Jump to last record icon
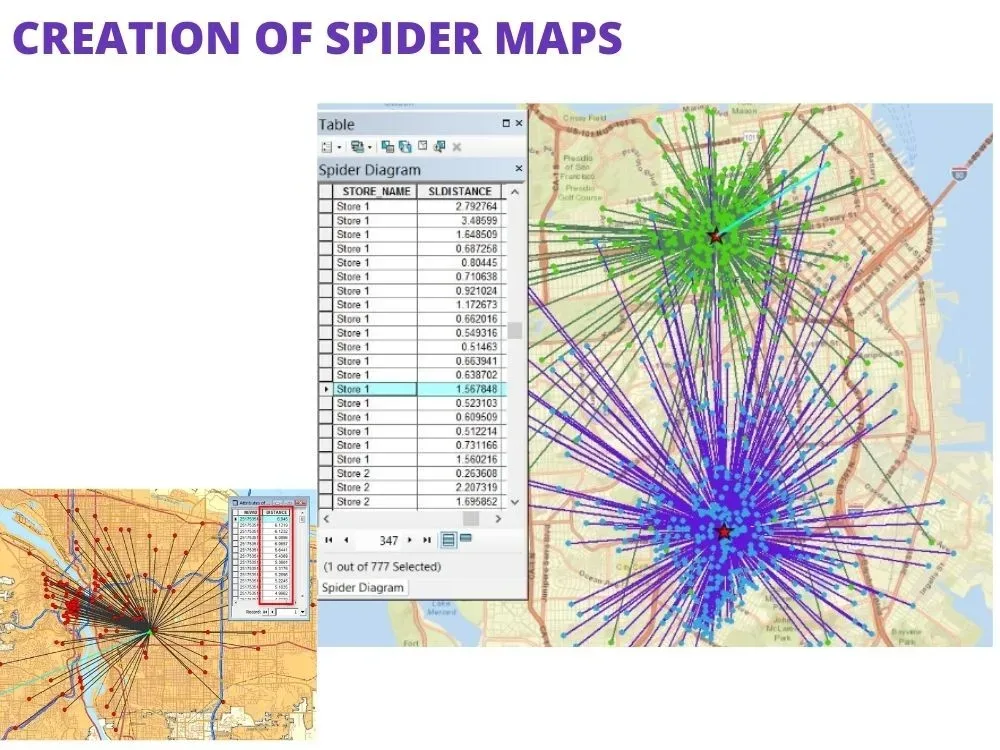This screenshot has width=1000, height=750. pyautogui.click(x=427, y=540)
